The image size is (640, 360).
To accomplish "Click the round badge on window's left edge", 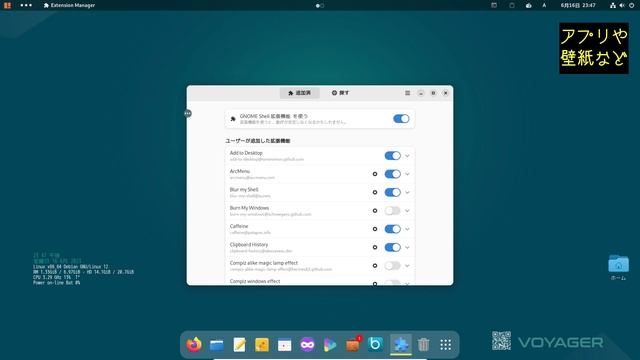I will click(188, 113).
